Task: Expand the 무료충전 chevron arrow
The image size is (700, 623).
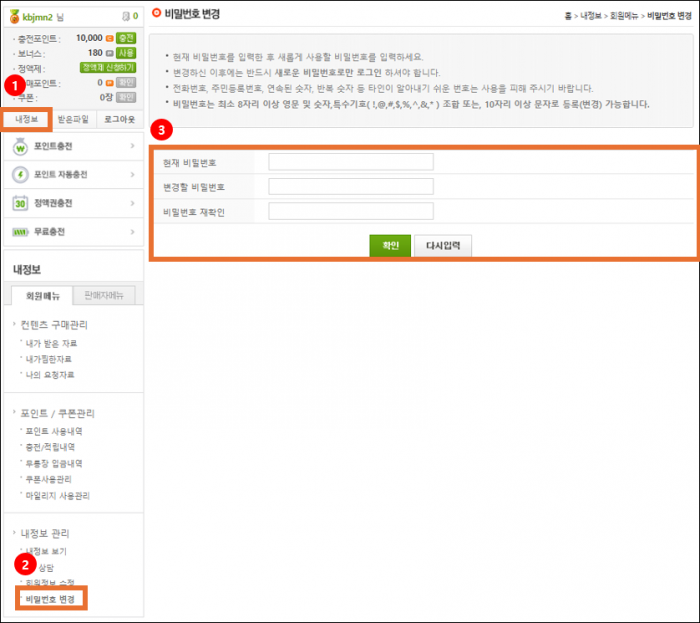Action: click(x=132, y=232)
